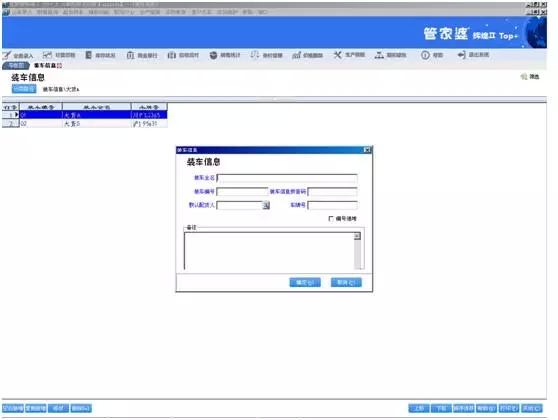Click the round help icon in toolbar
This screenshot has width=558, height=420.
[425, 55]
